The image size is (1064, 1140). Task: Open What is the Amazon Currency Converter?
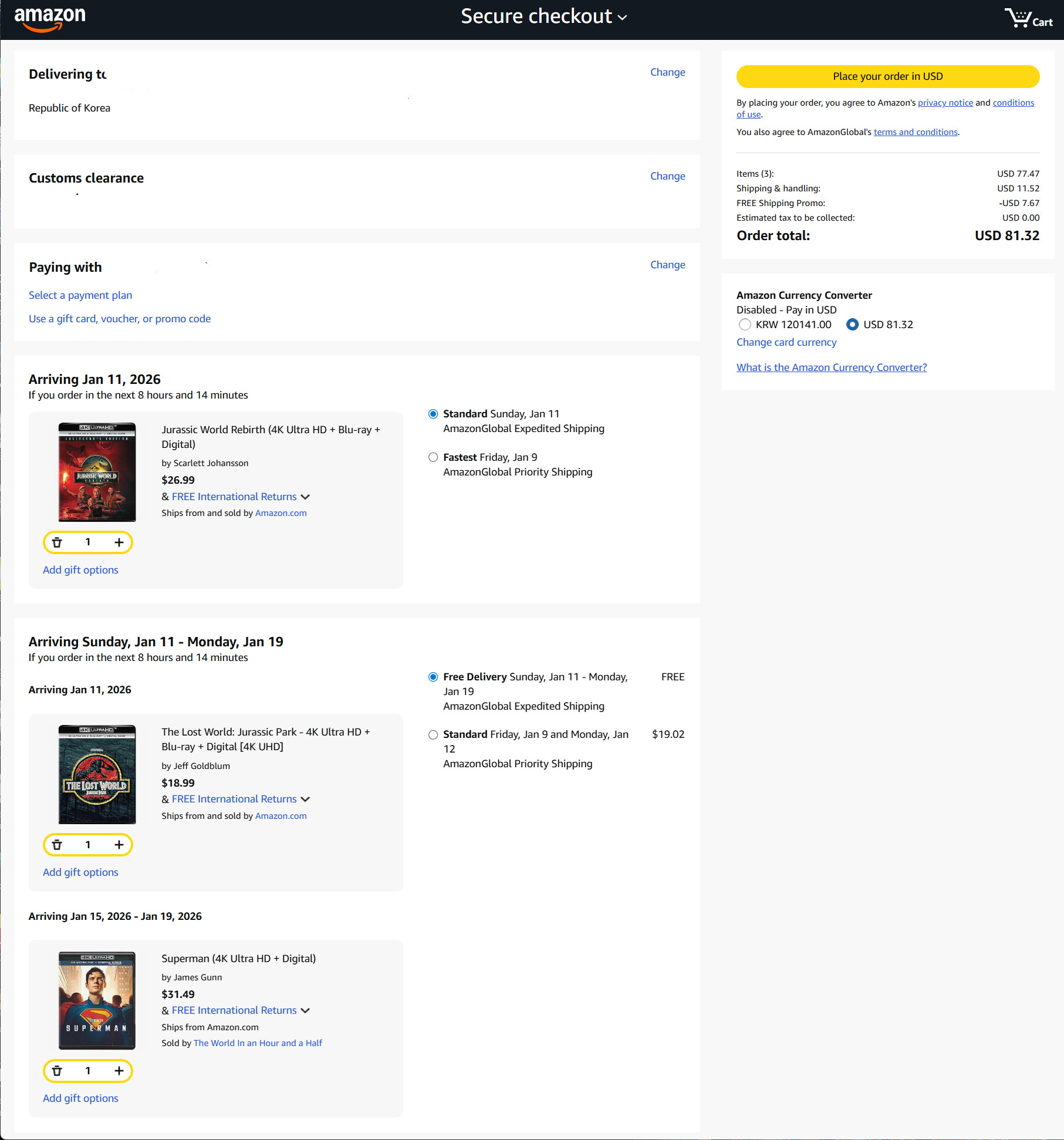coord(832,367)
